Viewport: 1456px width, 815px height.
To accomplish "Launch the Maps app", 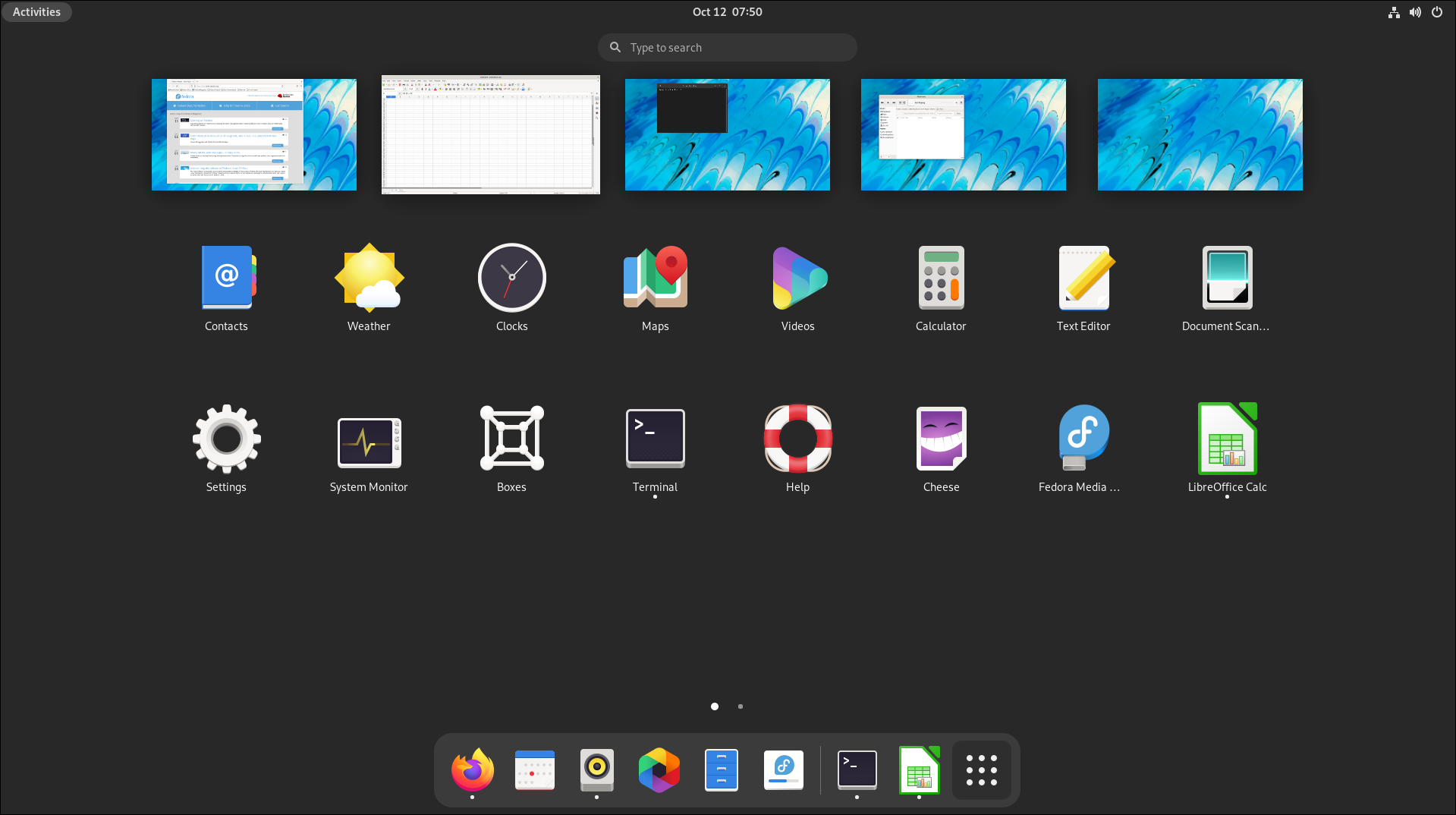I will [x=655, y=288].
